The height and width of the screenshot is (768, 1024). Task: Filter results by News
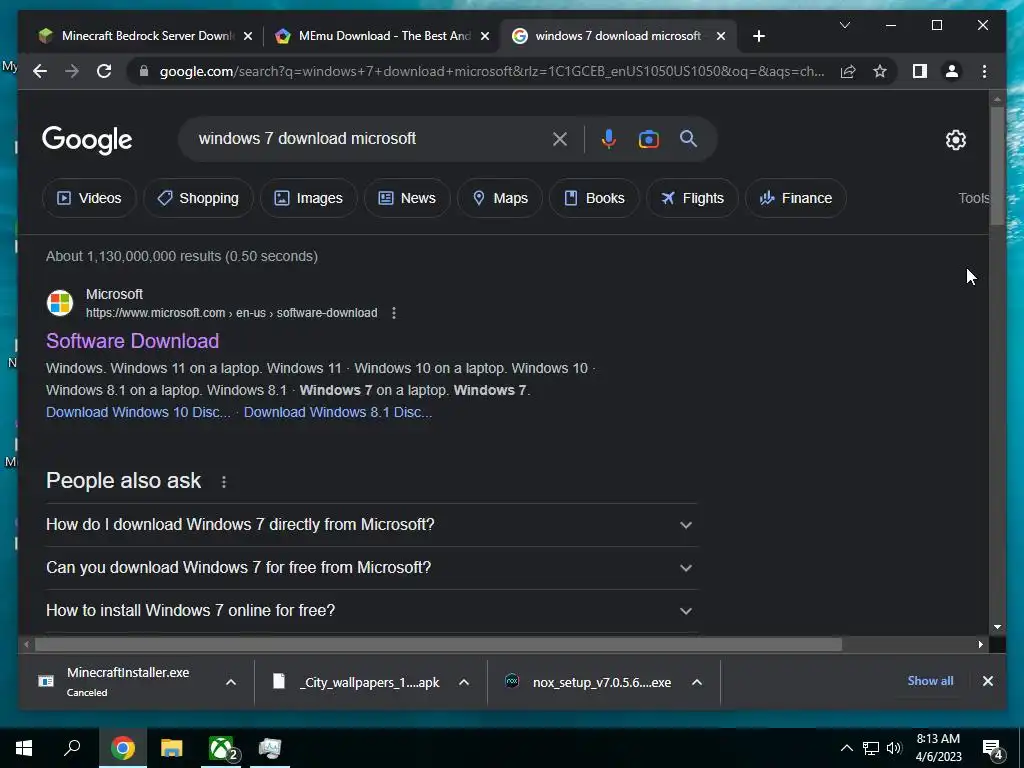407,198
